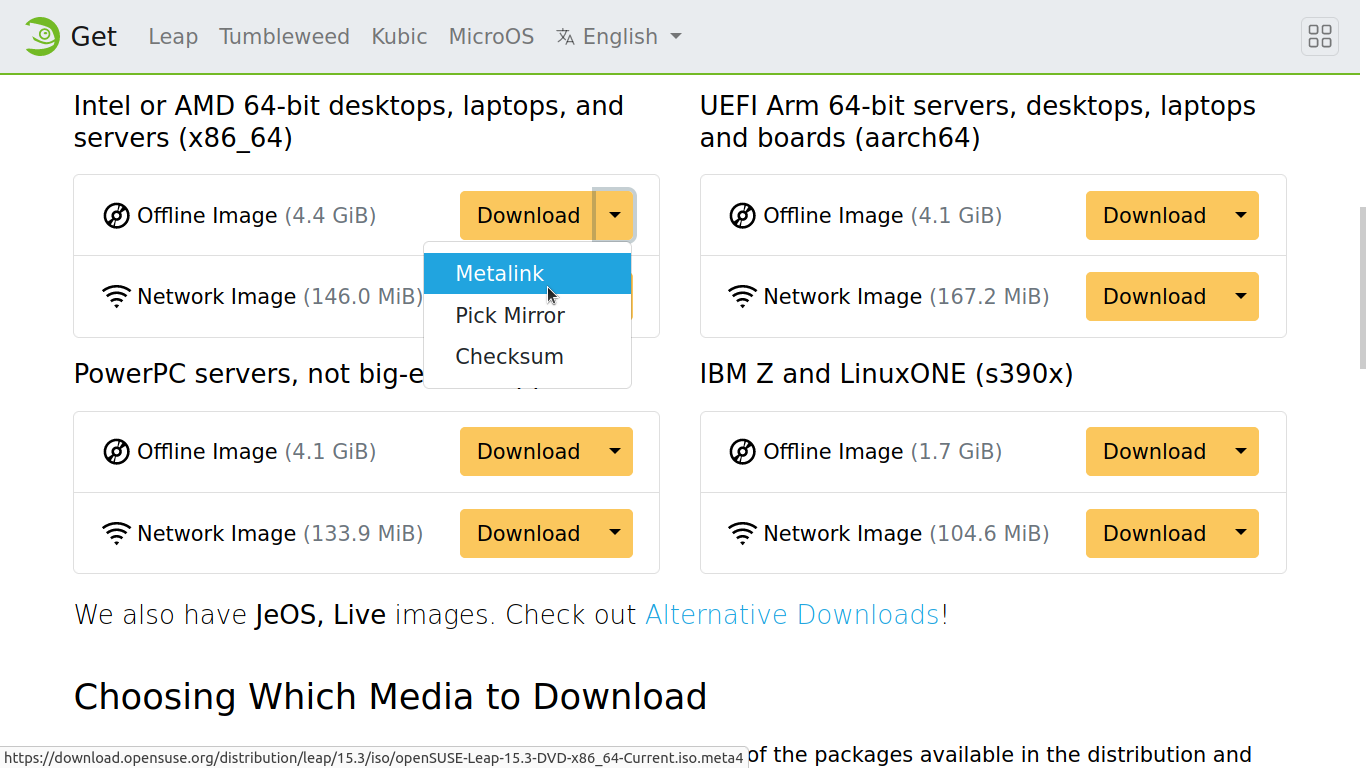Open the English language dropdown

pos(630,37)
